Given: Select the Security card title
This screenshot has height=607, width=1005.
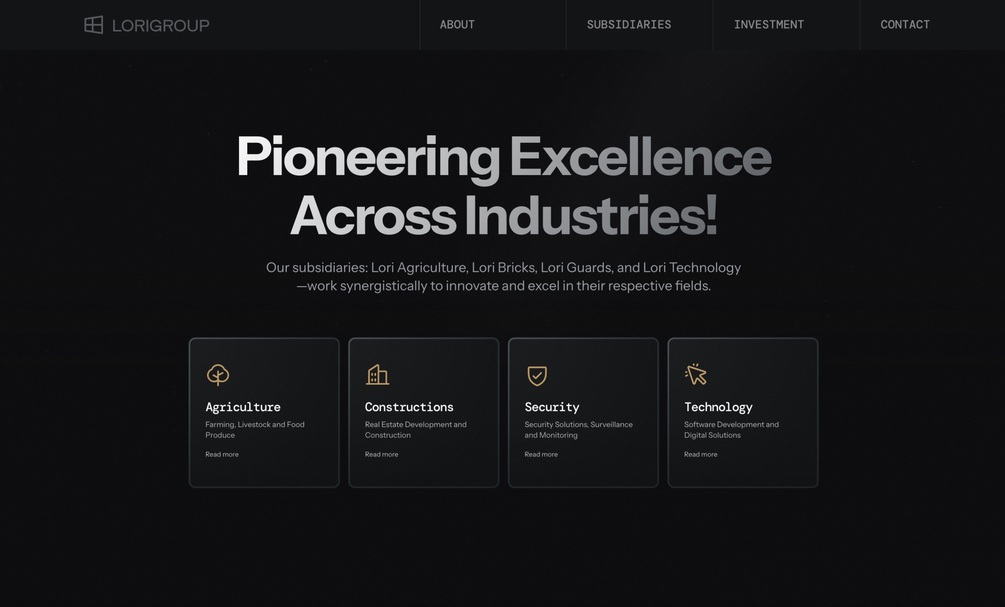Looking at the screenshot, I should point(552,407).
